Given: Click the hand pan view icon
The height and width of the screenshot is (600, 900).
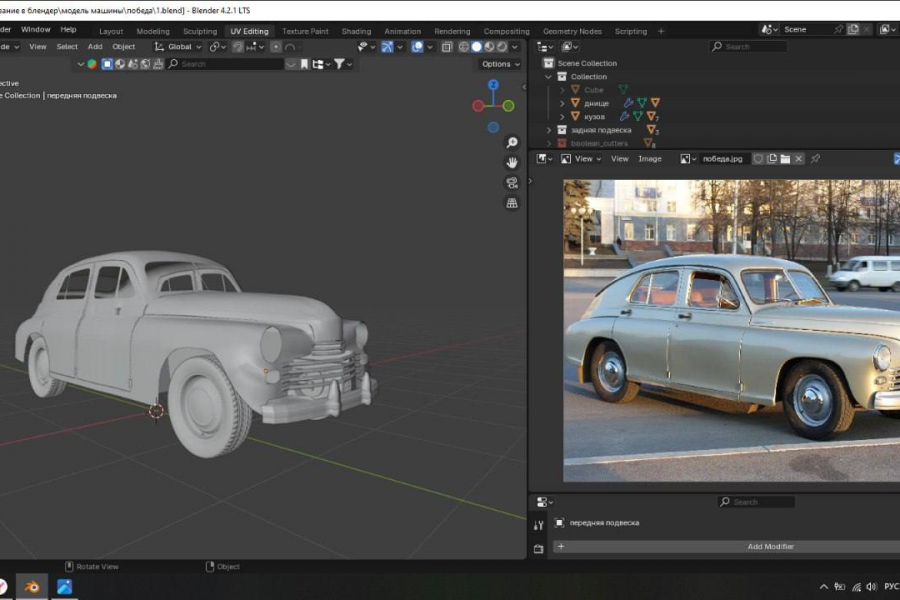Looking at the screenshot, I should (x=512, y=162).
